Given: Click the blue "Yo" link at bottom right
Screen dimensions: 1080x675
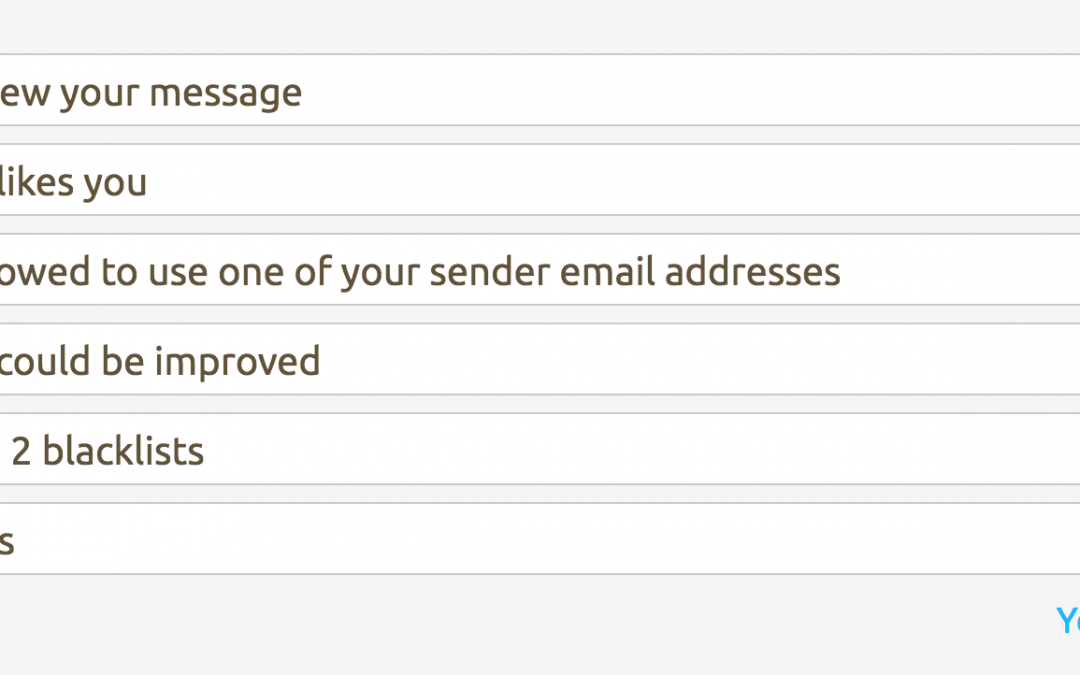Looking at the screenshot, I should tap(1068, 621).
